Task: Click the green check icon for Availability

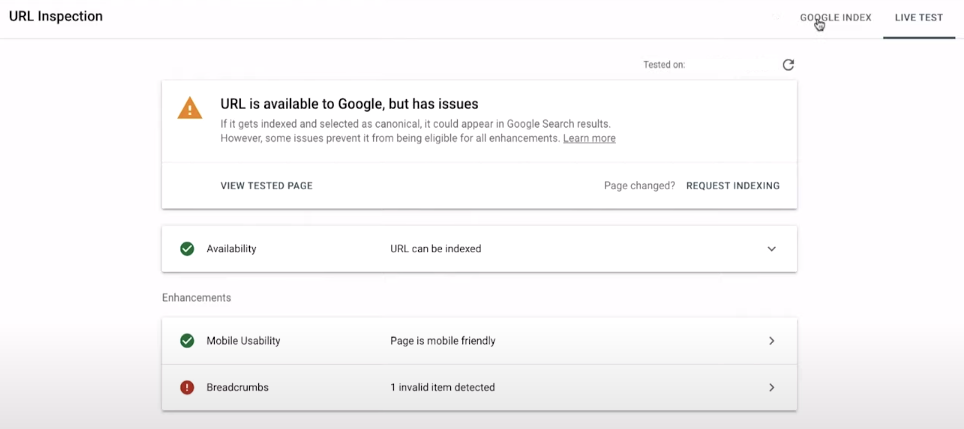Action: point(187,249)
